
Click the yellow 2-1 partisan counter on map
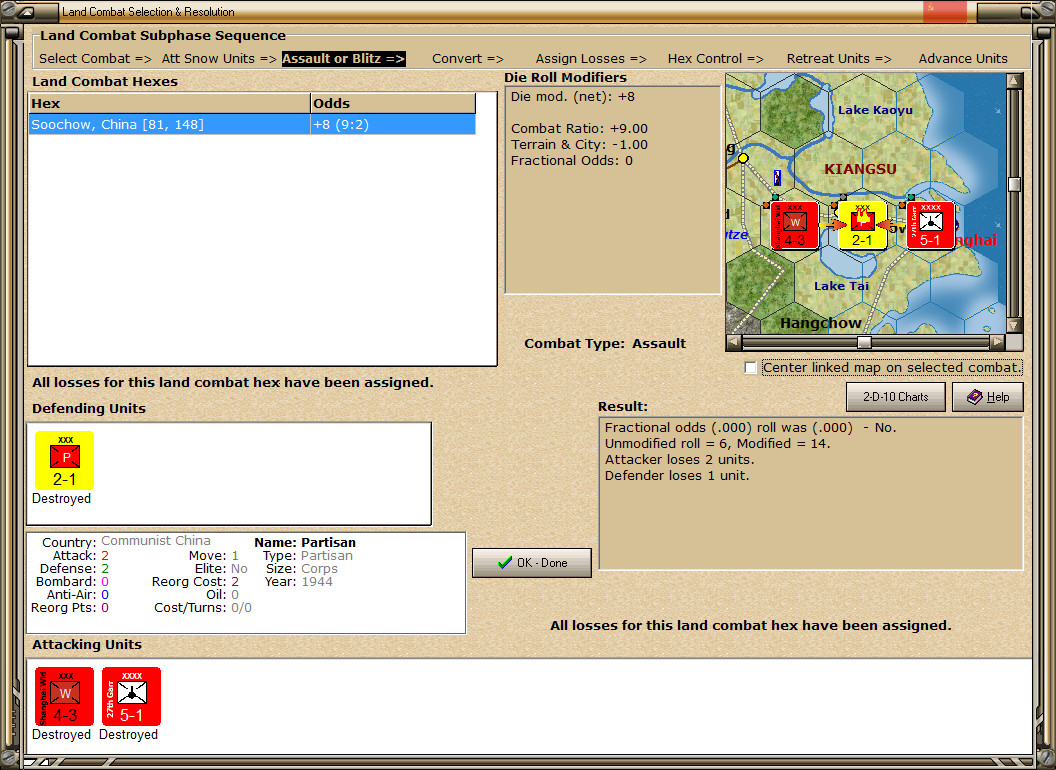[x=862, y=225]
